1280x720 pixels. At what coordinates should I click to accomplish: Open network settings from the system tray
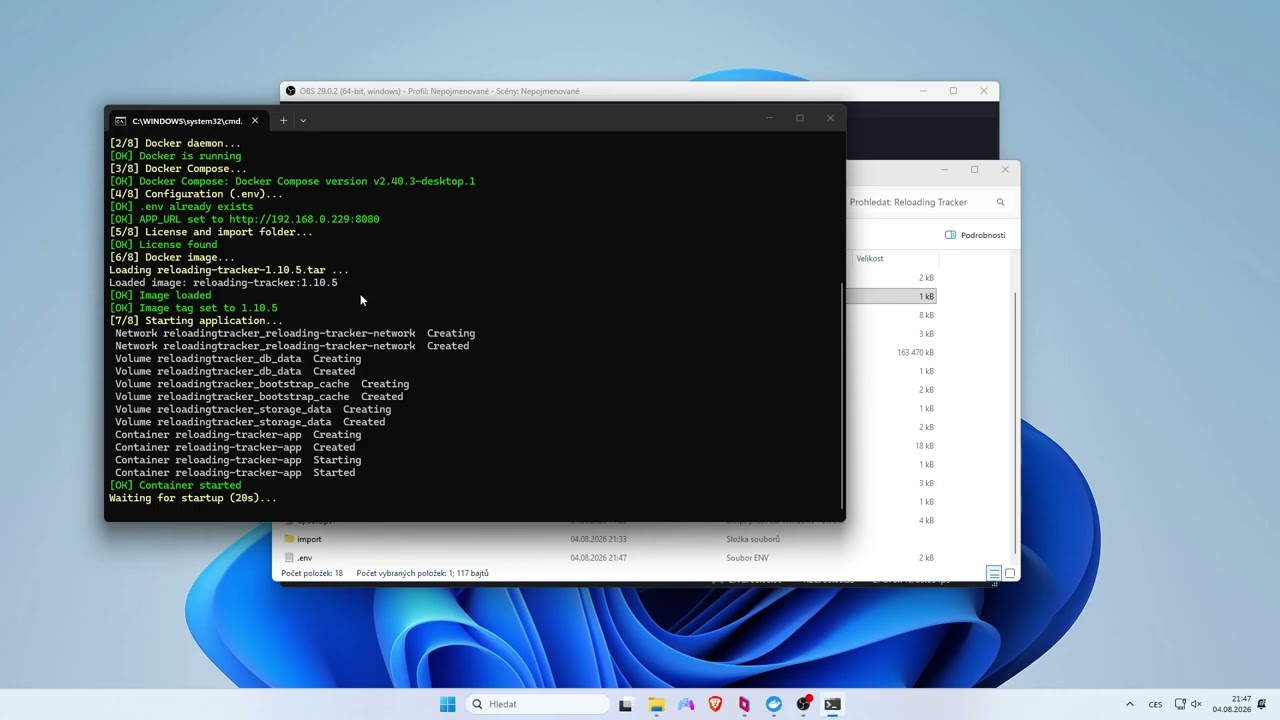point(1180,704)
